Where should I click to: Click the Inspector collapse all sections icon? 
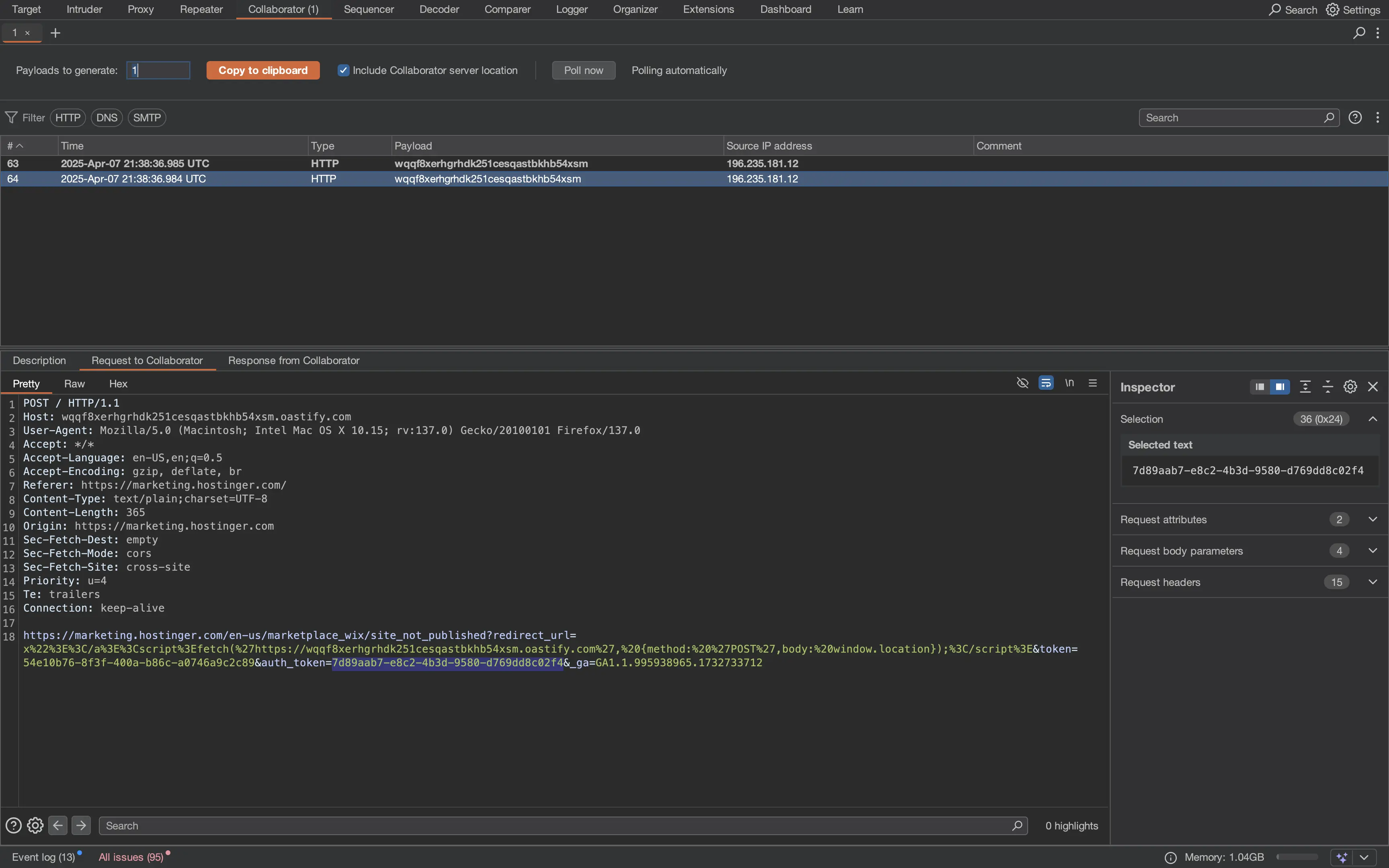(x=1328, y=387)
